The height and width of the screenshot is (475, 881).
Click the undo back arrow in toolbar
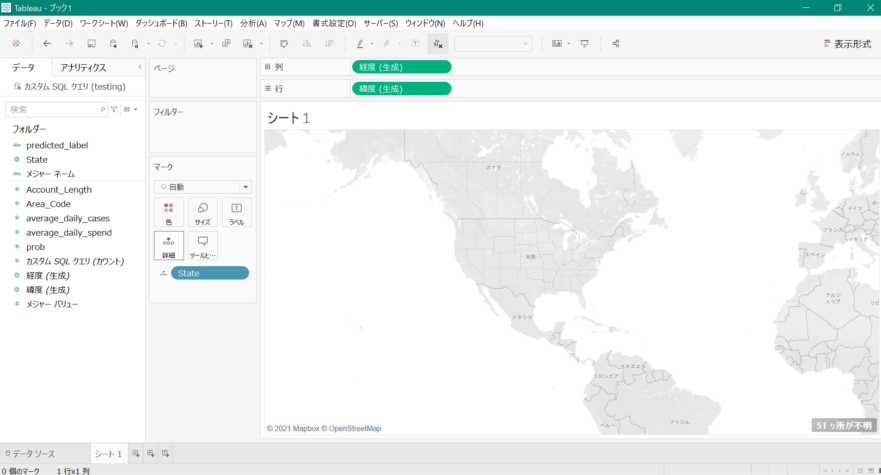[x=47, y=44]
